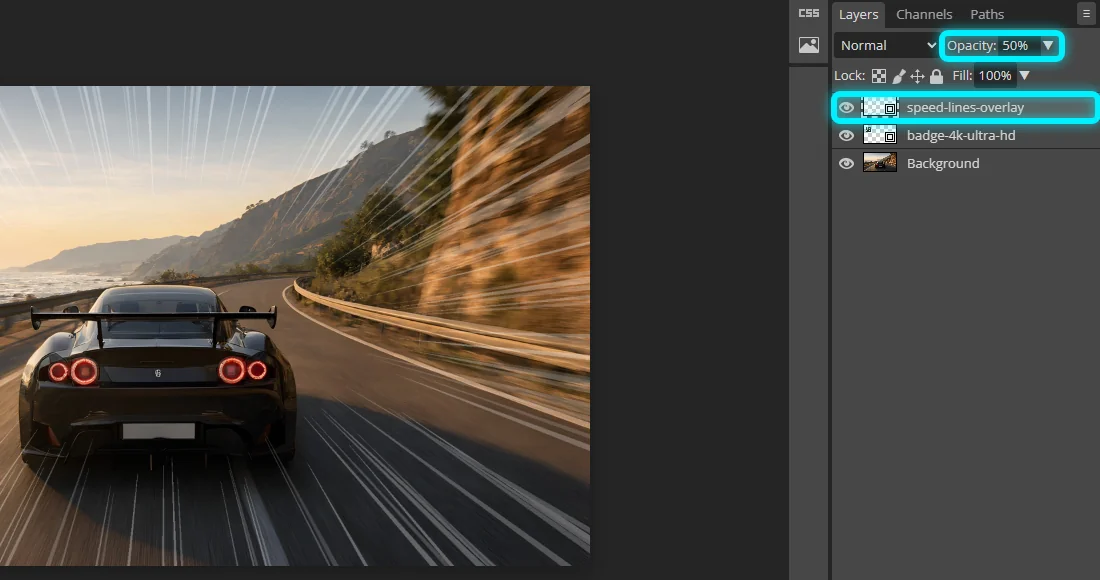Image resolution: width=1100 pixels, height=580 pixels.
Task: Select the speed-lines-overlay layer thumbnail
Action: 880,107
